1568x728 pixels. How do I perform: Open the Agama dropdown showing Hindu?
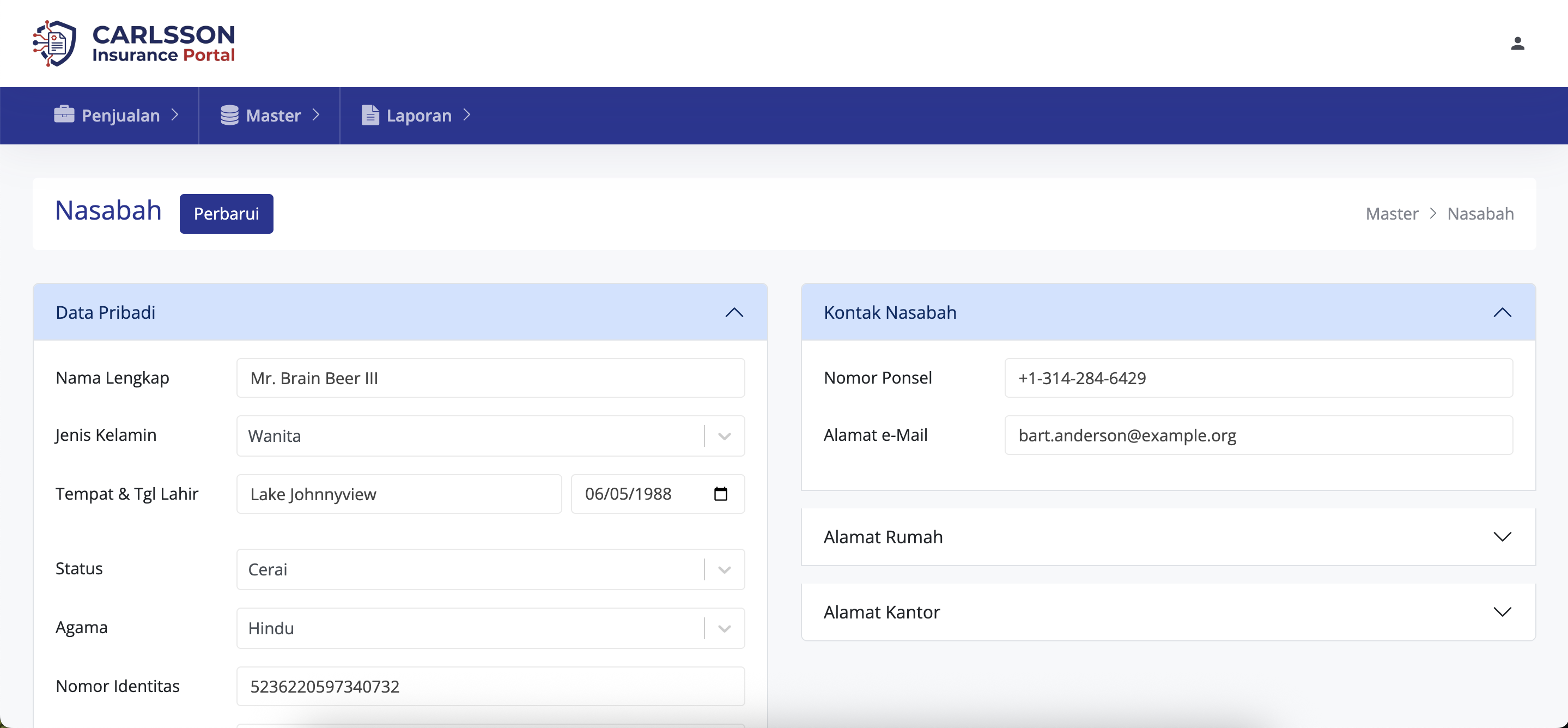tap(490, 628)
